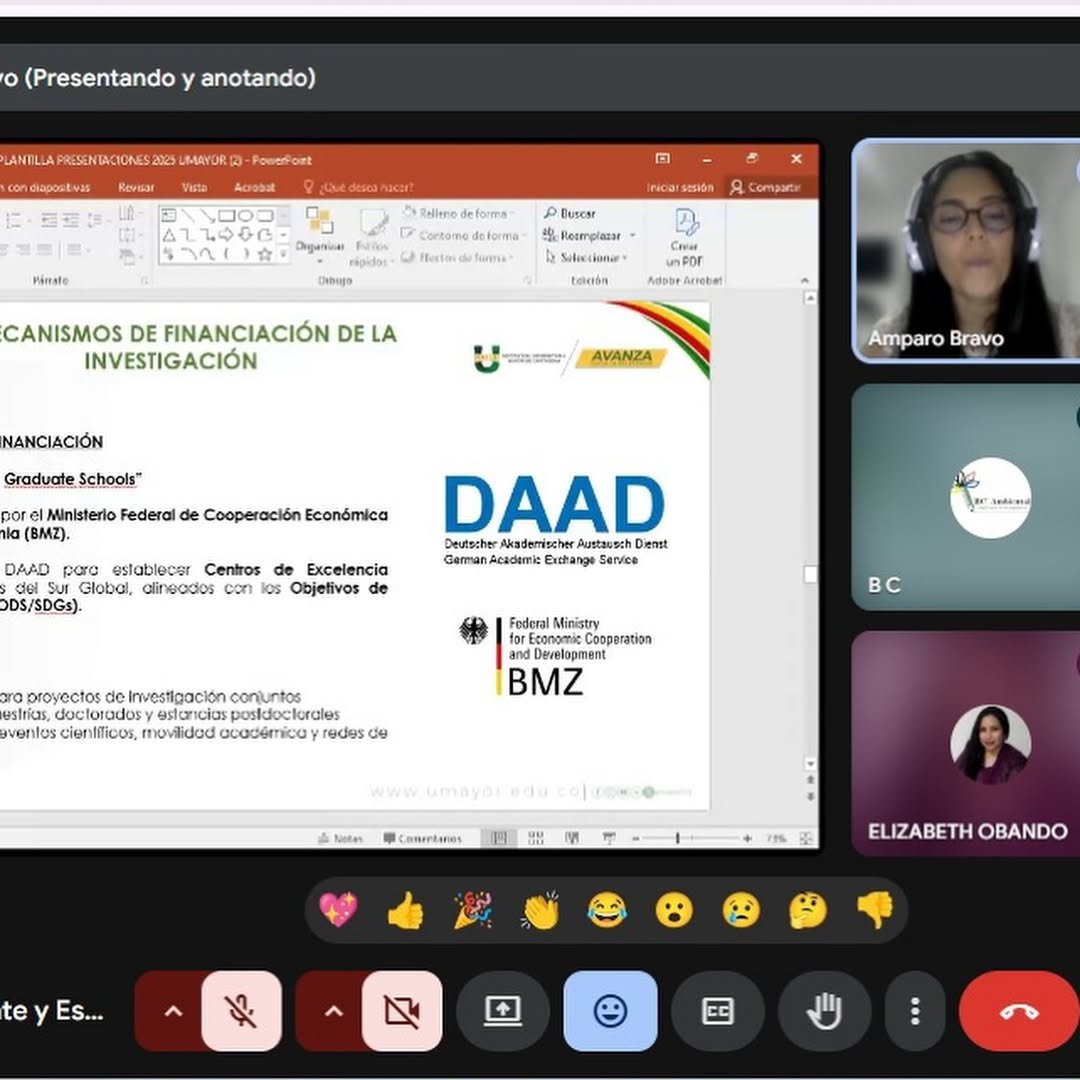This screenshot has height=1080, width=1080.
Task: Toggle the emoji reactions bar
Action: tap(610, 1011)
